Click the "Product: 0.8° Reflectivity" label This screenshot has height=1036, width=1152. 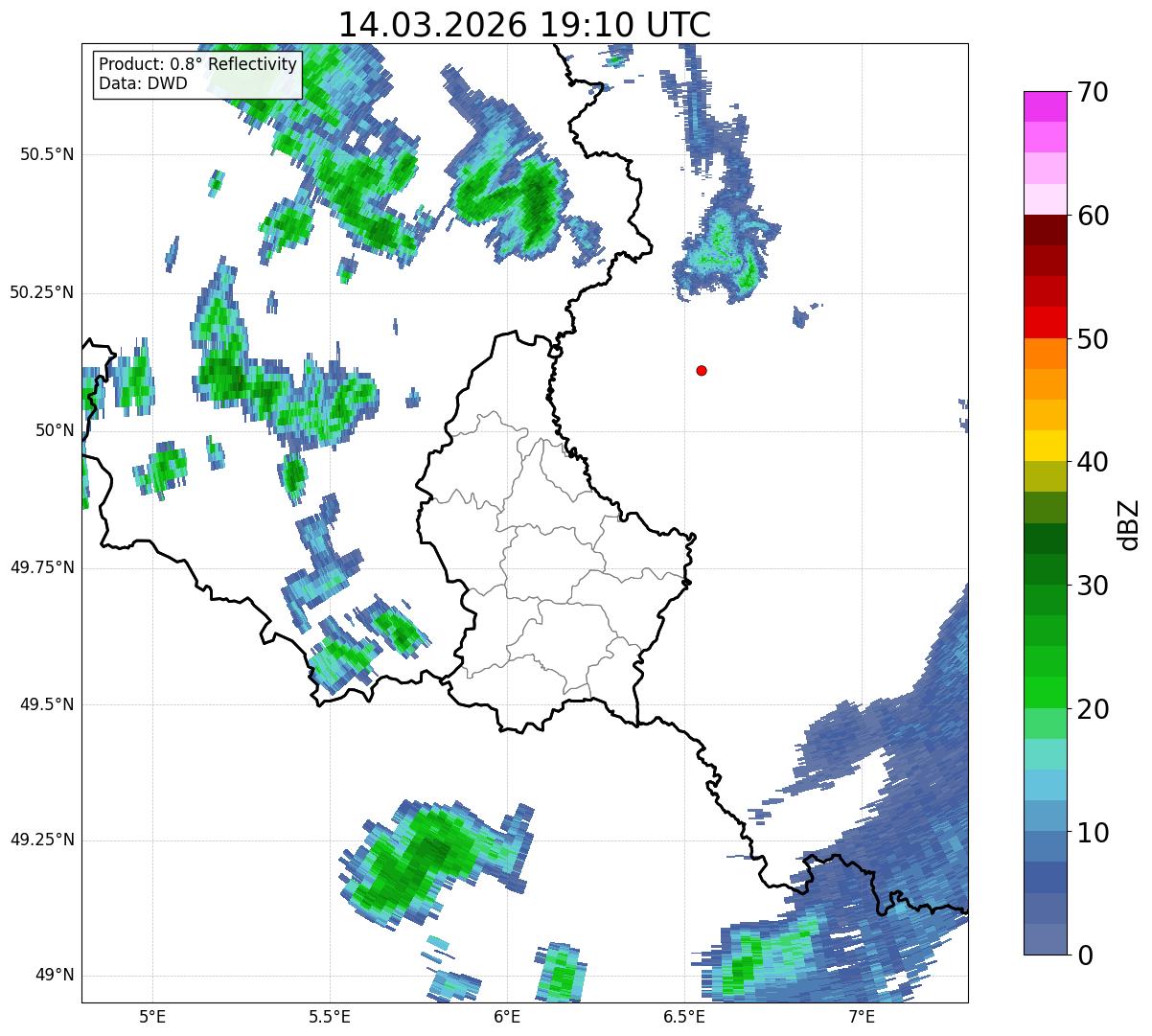tap(198, 64)
